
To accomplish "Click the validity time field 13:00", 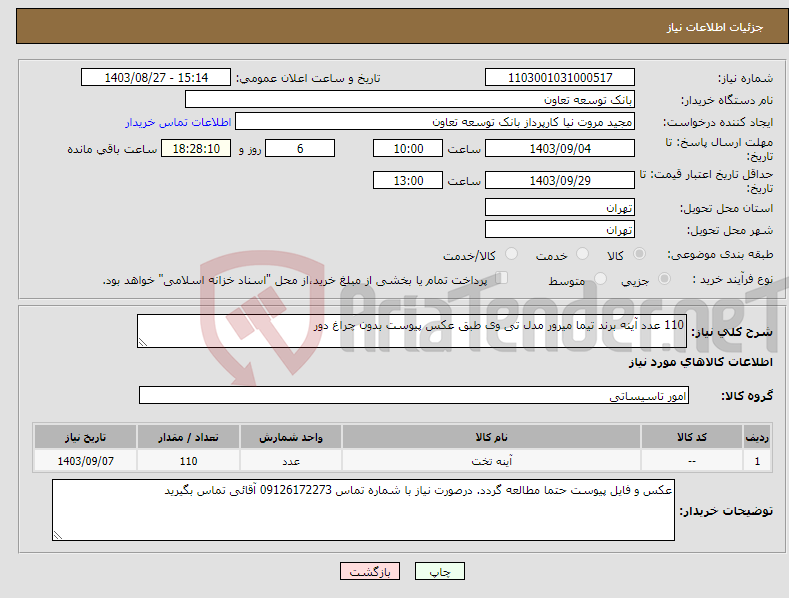I will point(408,180).
